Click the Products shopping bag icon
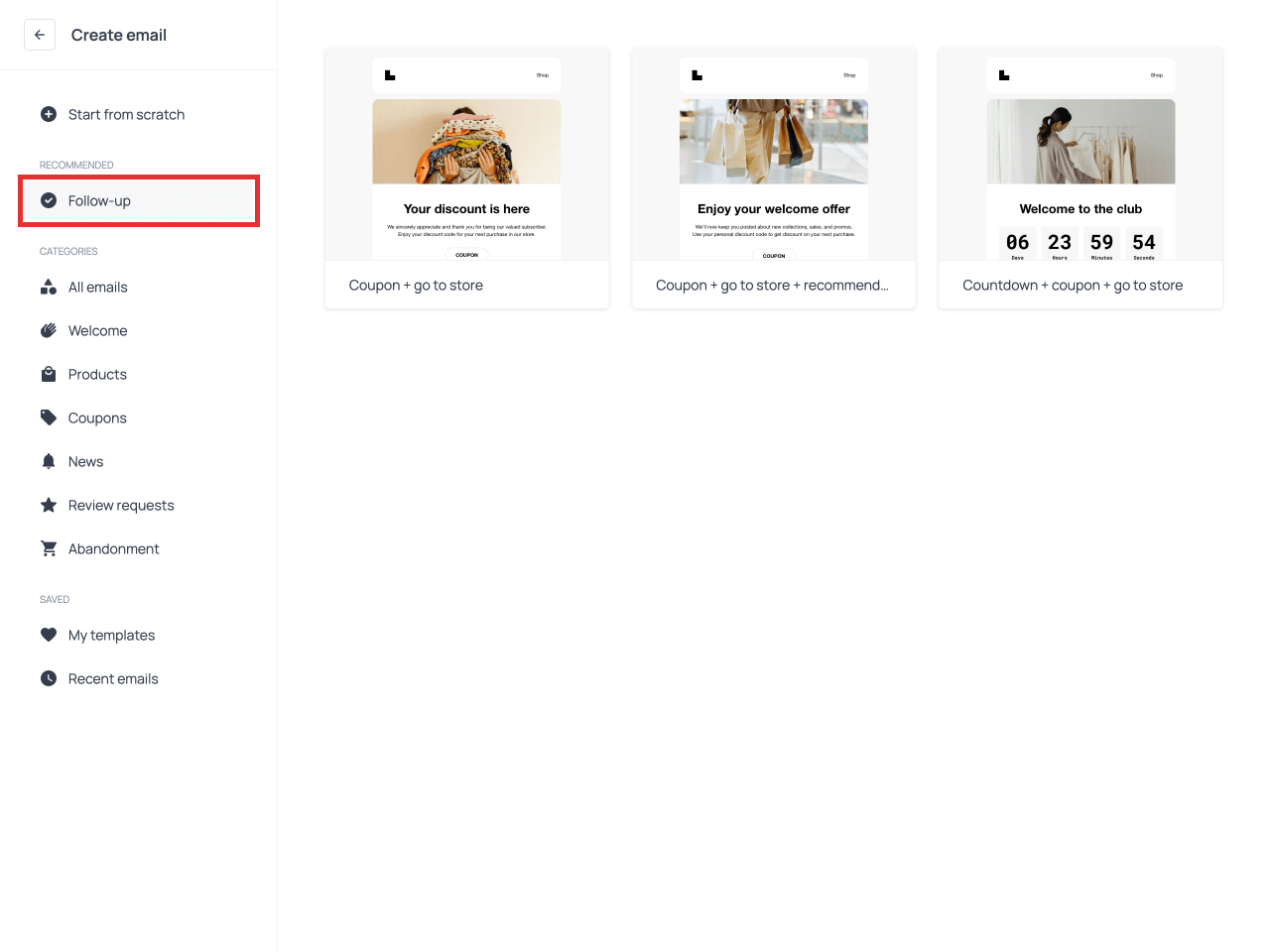Screen dimensions: 1270x952 pos(49,375)
